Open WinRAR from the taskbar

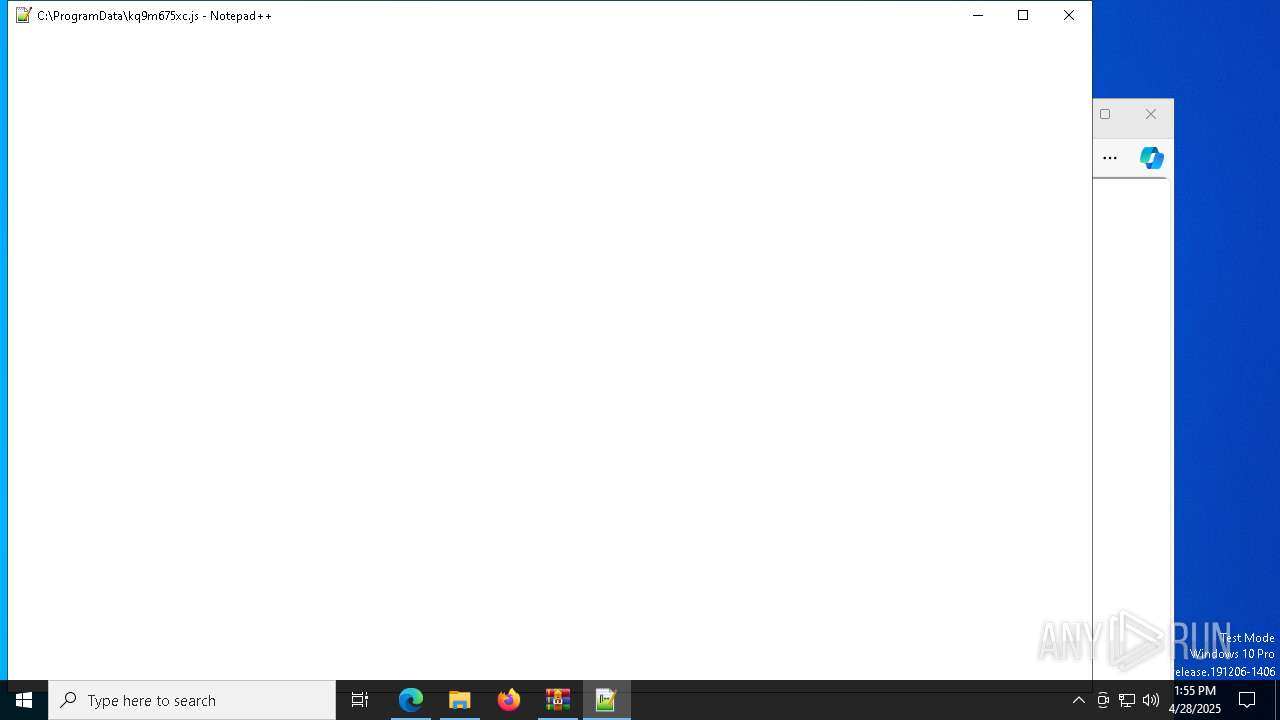558,700
